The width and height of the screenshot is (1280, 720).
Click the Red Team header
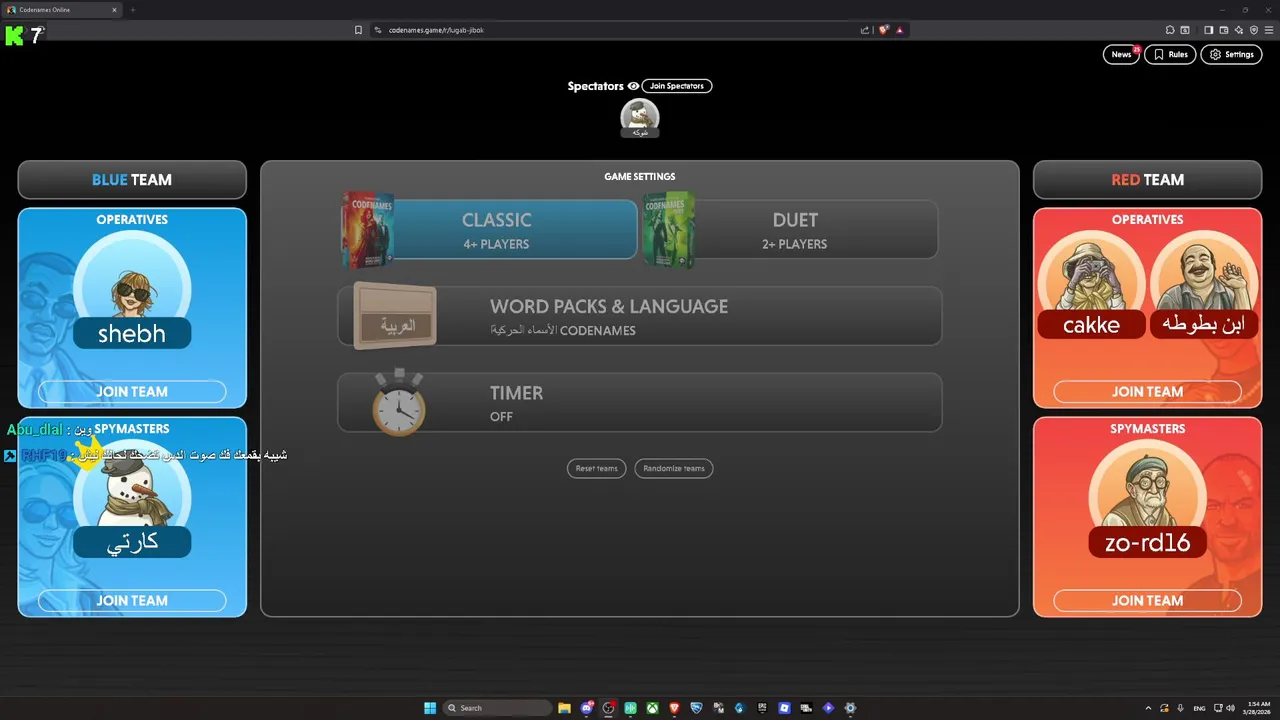click(1147, 180)
